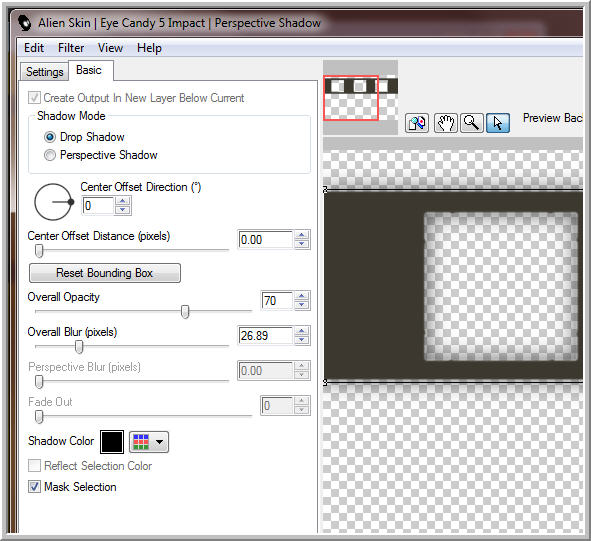Open the Help menu
The image size is (591, 541).
149,48
